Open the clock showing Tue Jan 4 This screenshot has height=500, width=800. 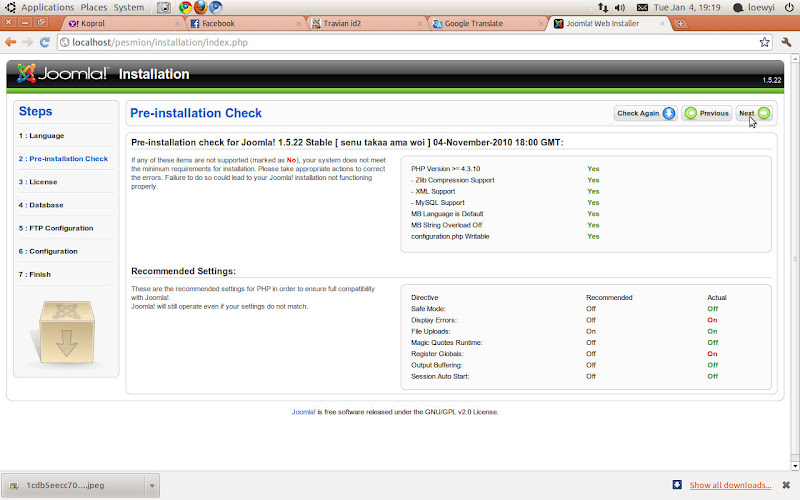[687, 7]
